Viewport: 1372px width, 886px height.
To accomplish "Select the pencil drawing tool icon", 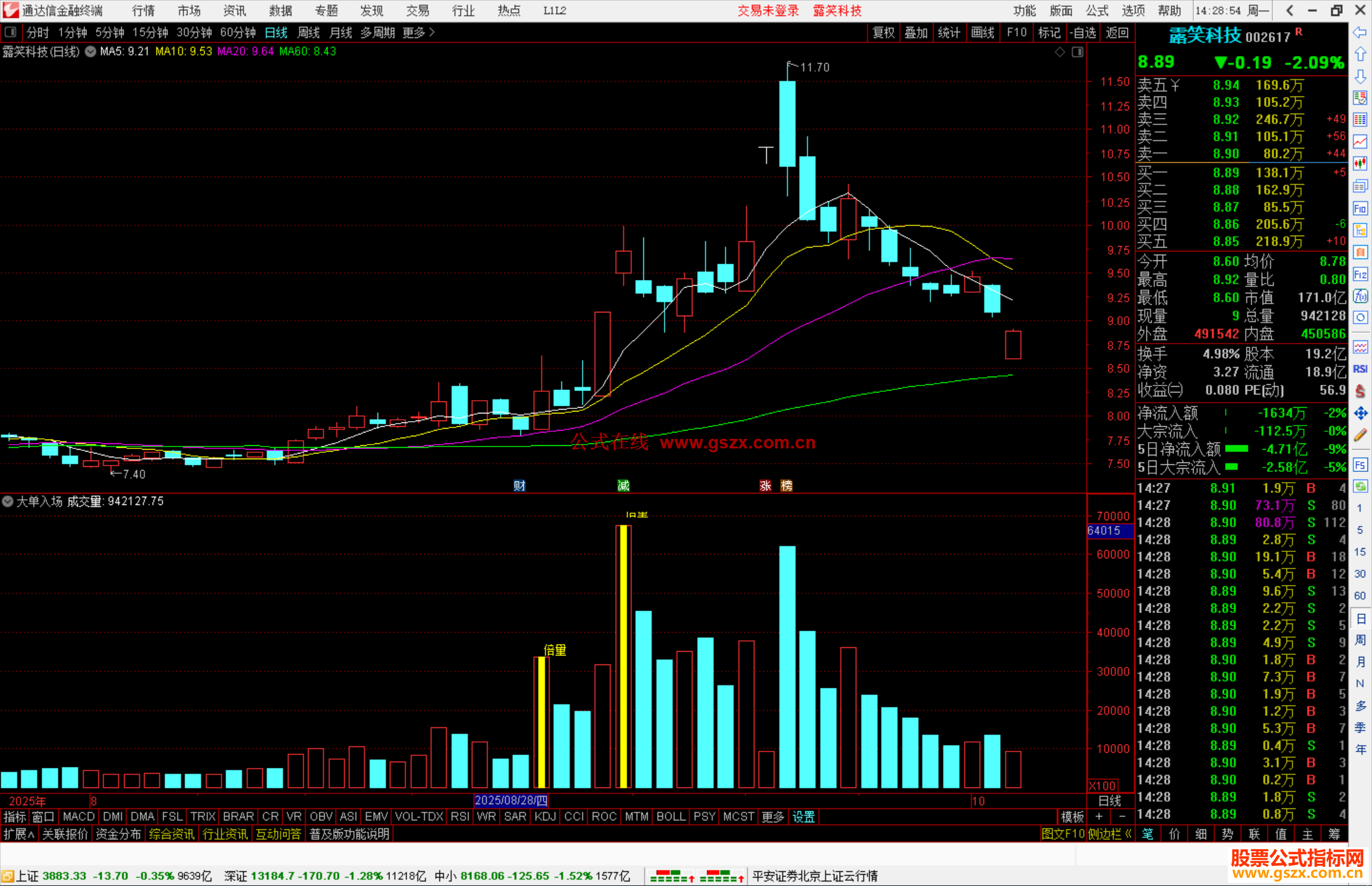I will click(1360, 436).
